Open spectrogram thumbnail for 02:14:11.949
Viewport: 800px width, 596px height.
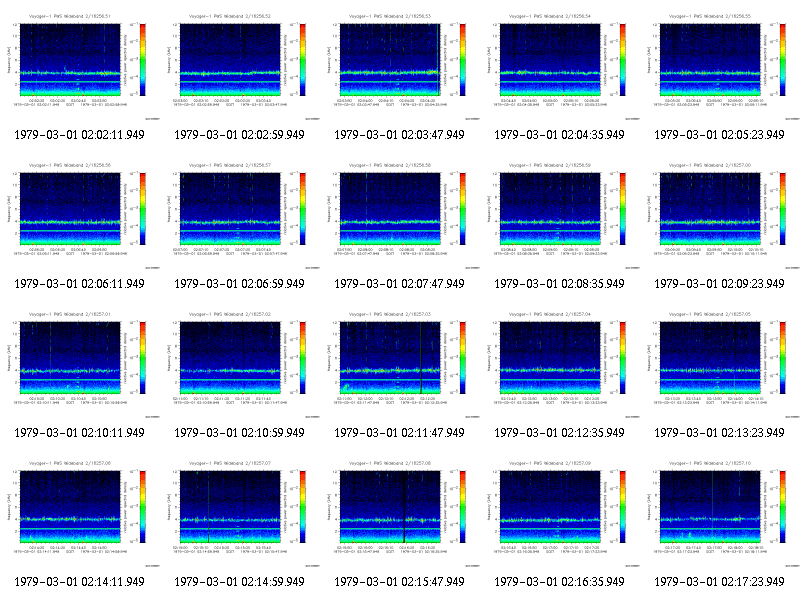(80, 513)
